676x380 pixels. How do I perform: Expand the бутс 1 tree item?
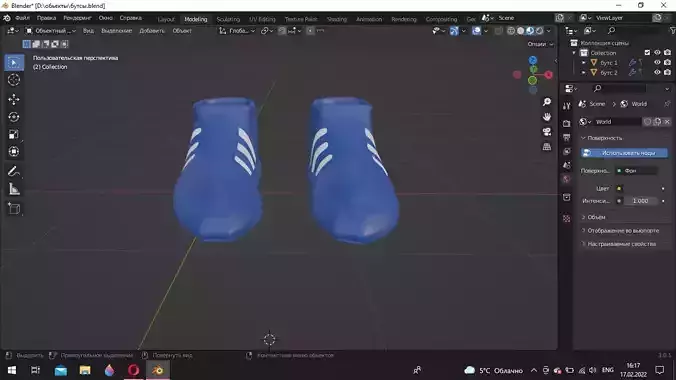[x=584, y=63]
